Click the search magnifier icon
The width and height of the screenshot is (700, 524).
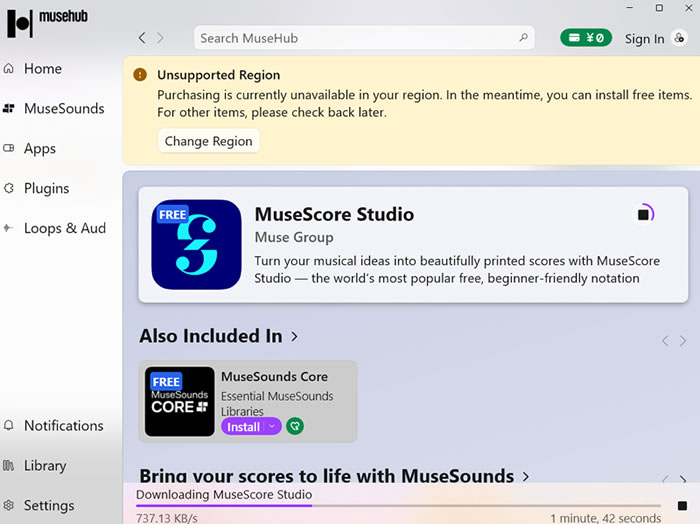pyautogui.click(x=523, y=38)
